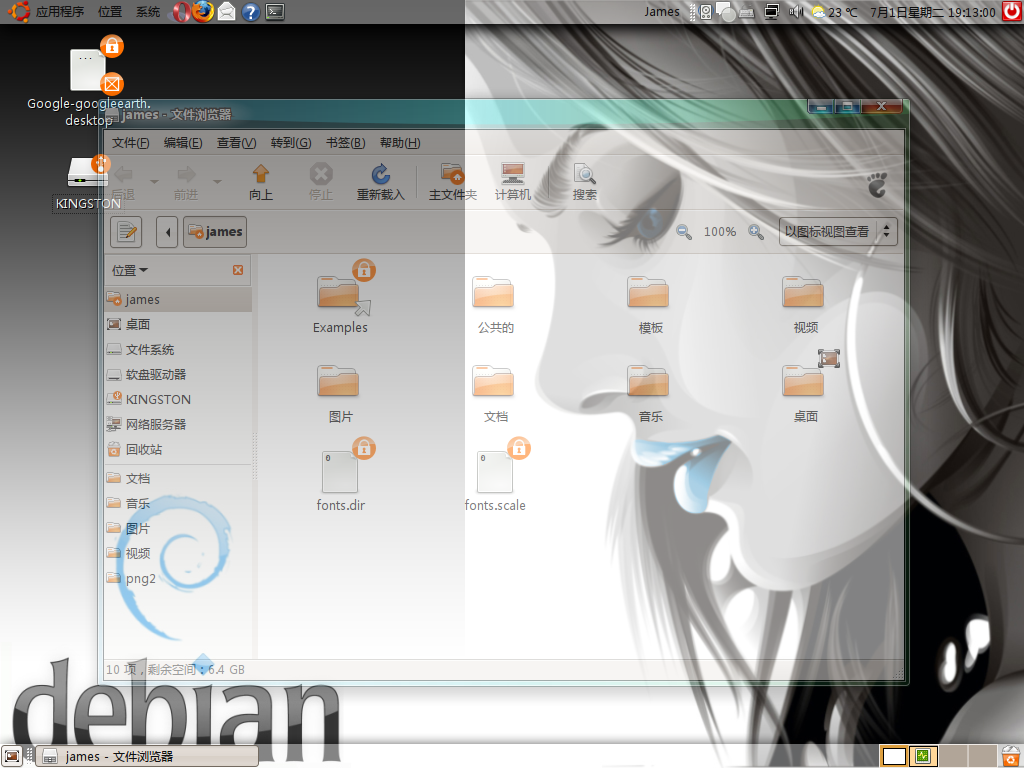The width and height of the screenshot is (1024, 768).
Task: Open the help launcher icon in top panel
Action: coord(251,12)
